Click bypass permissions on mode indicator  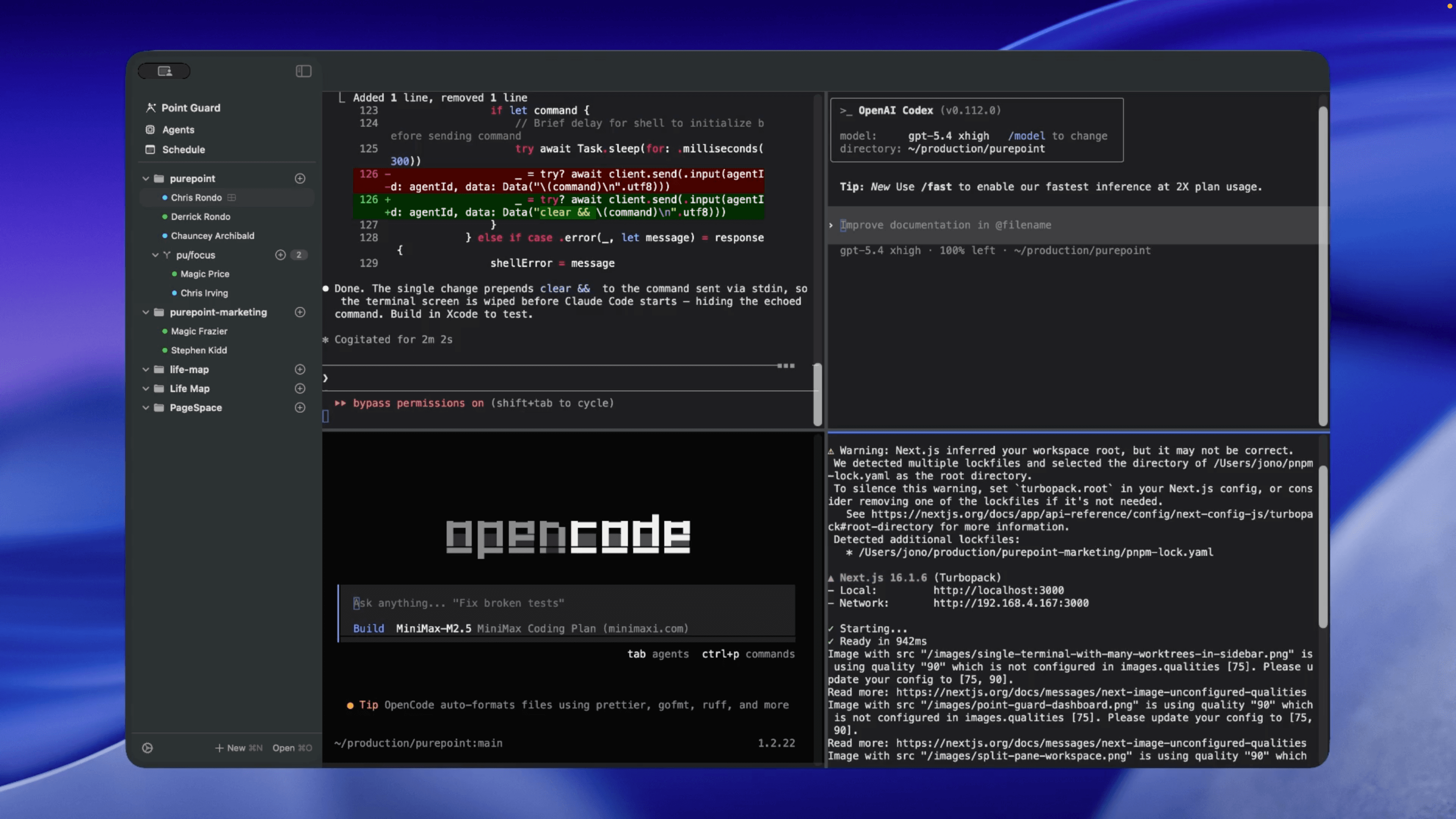418,403
